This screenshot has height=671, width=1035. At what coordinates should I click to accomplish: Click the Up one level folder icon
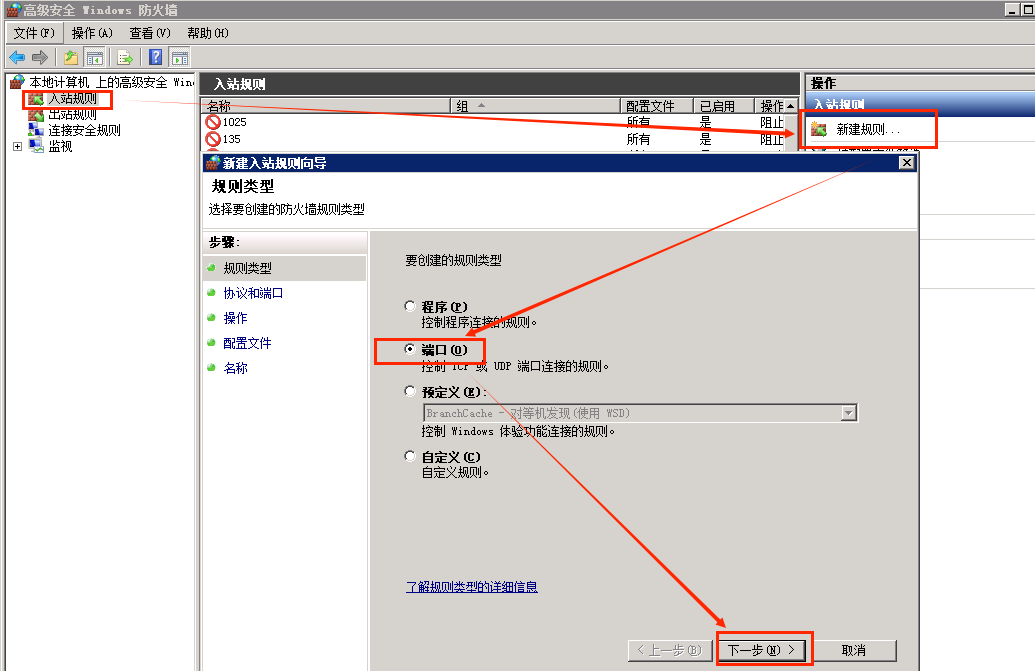coord(71,57)
